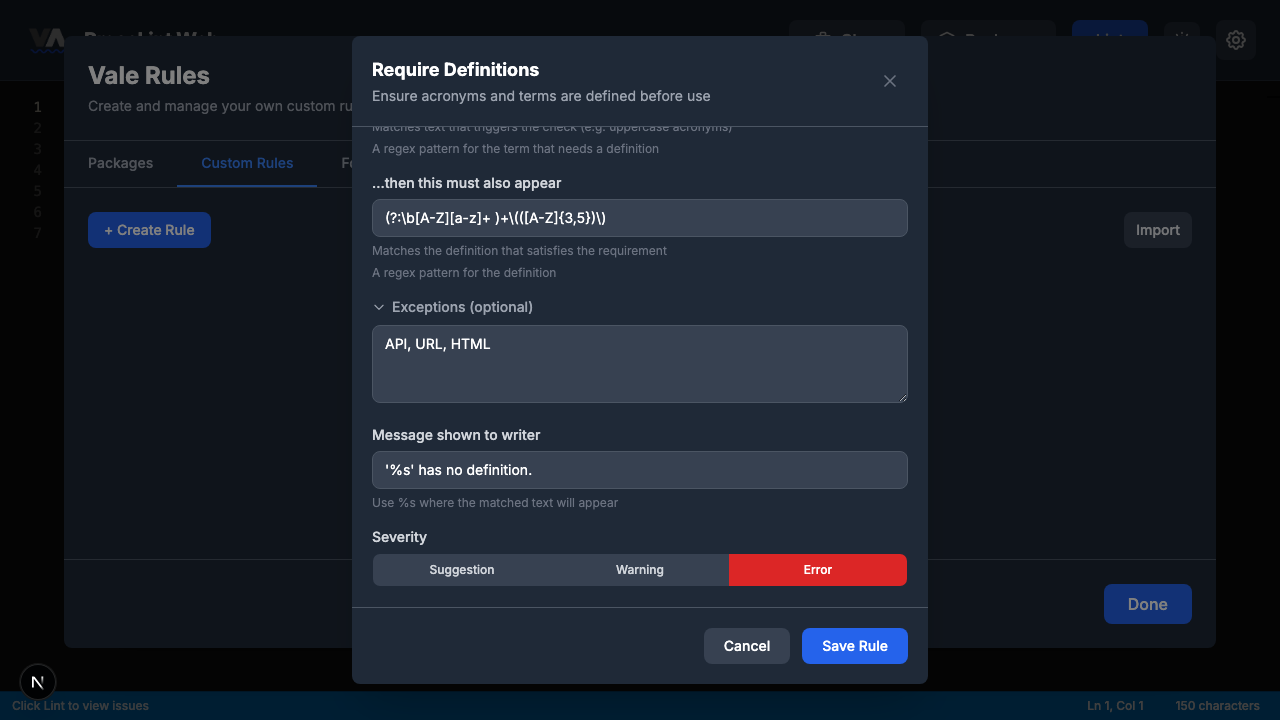
Task: Select the Warning severity option
Action: [639, 569]
